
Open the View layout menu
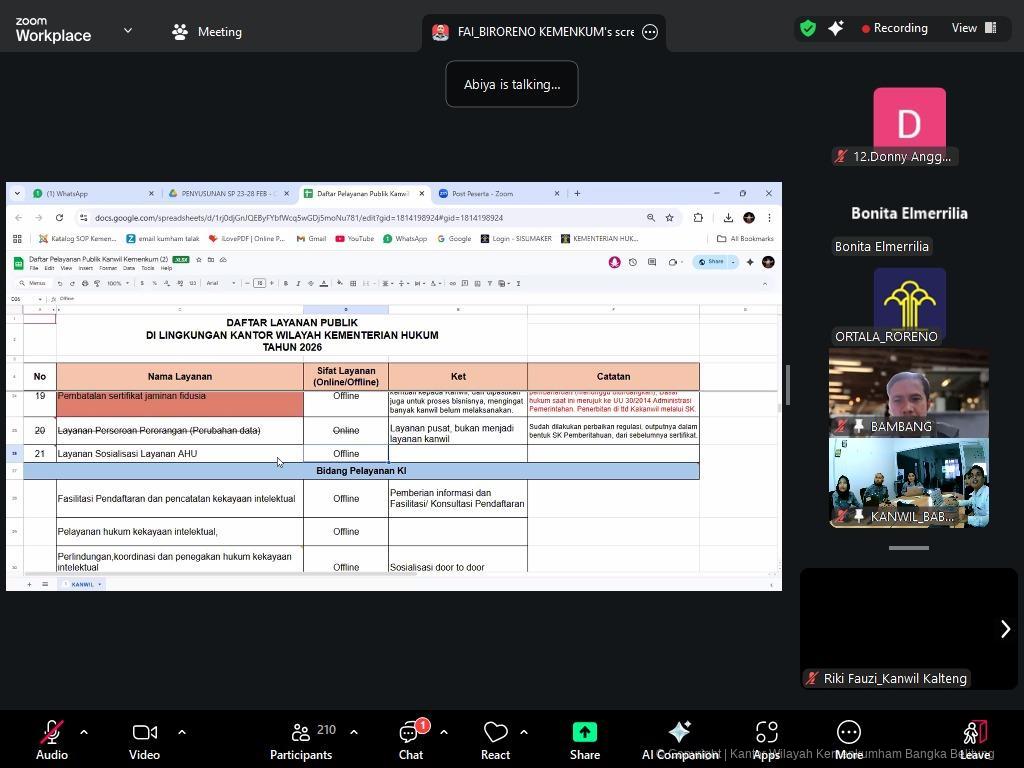[x=974, y=28]
